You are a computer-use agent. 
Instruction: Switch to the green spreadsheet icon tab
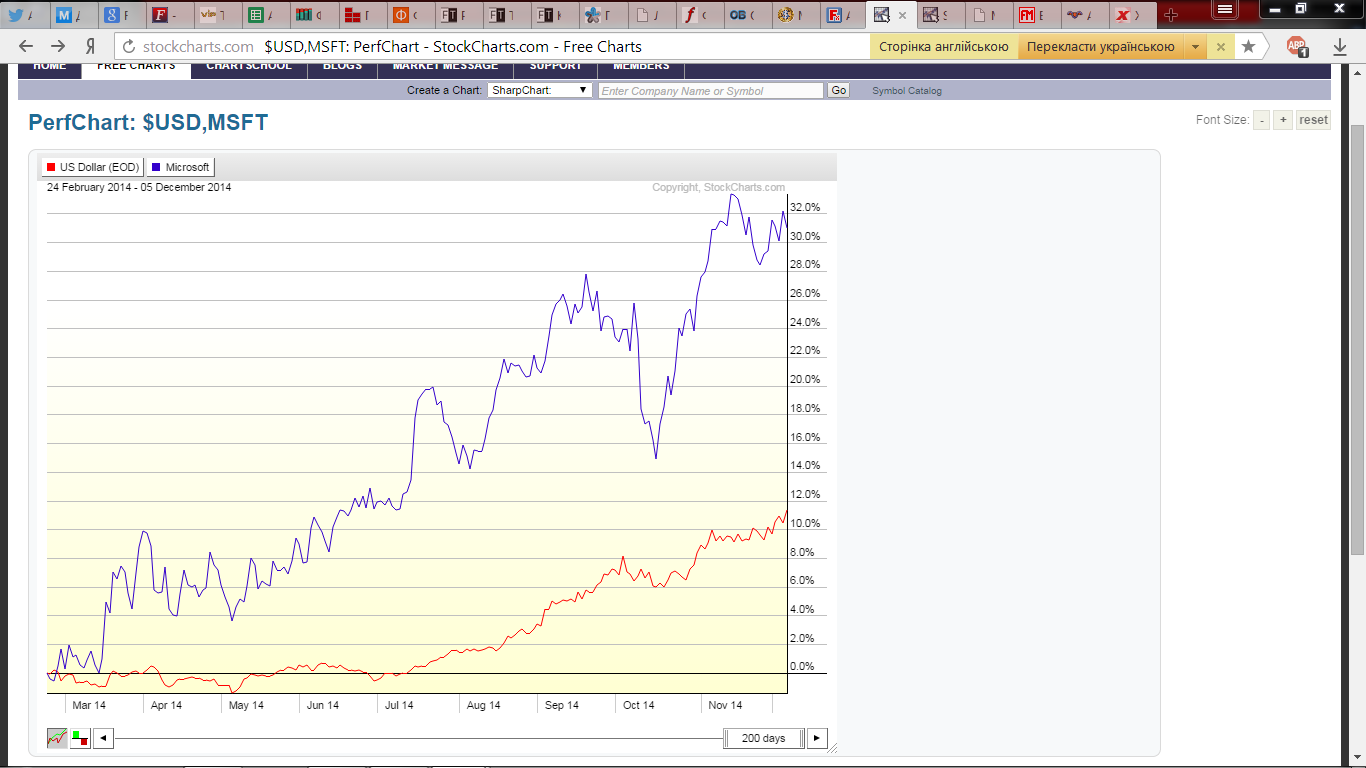click(261, 15)
